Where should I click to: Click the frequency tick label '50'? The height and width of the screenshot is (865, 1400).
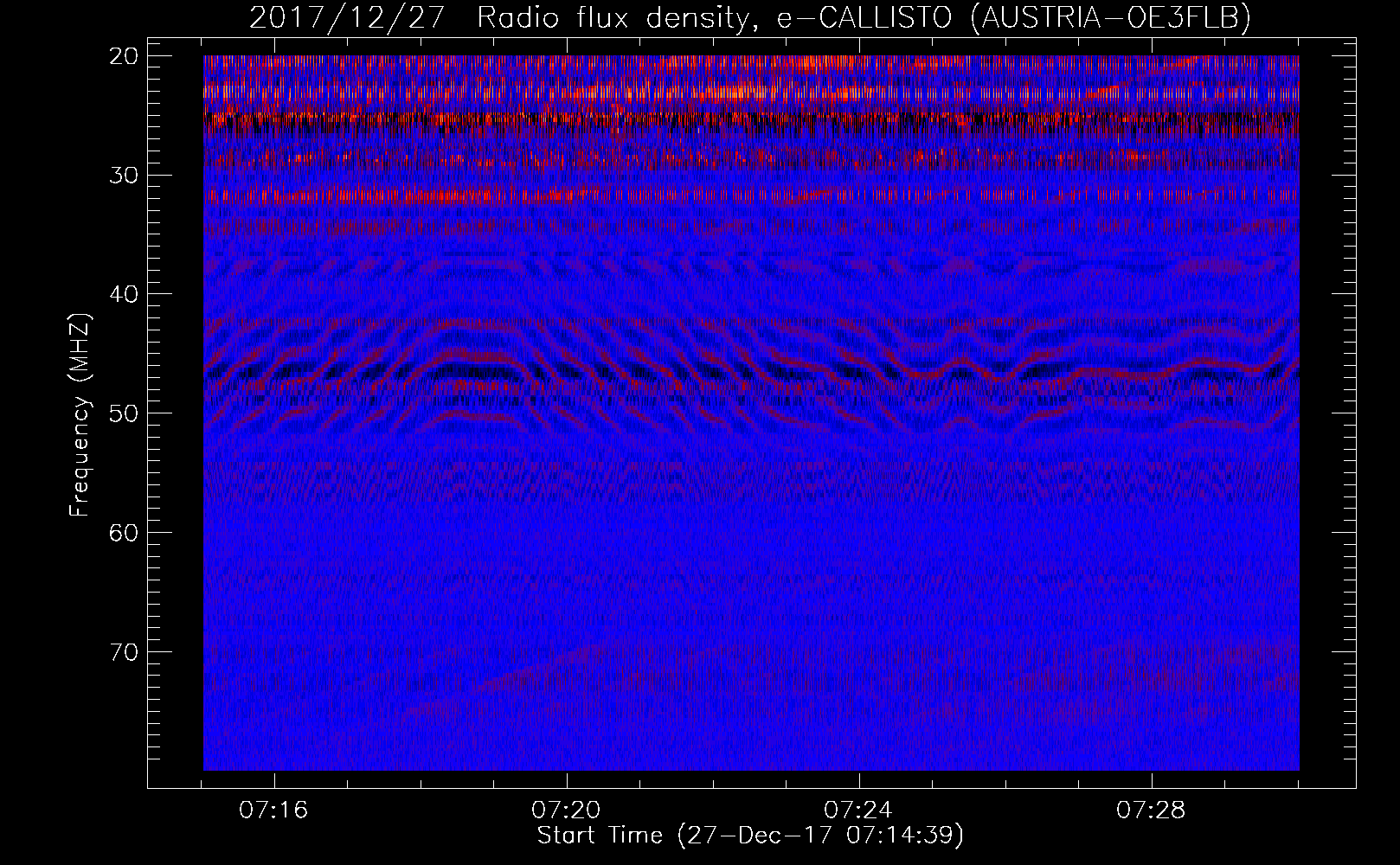124,413
